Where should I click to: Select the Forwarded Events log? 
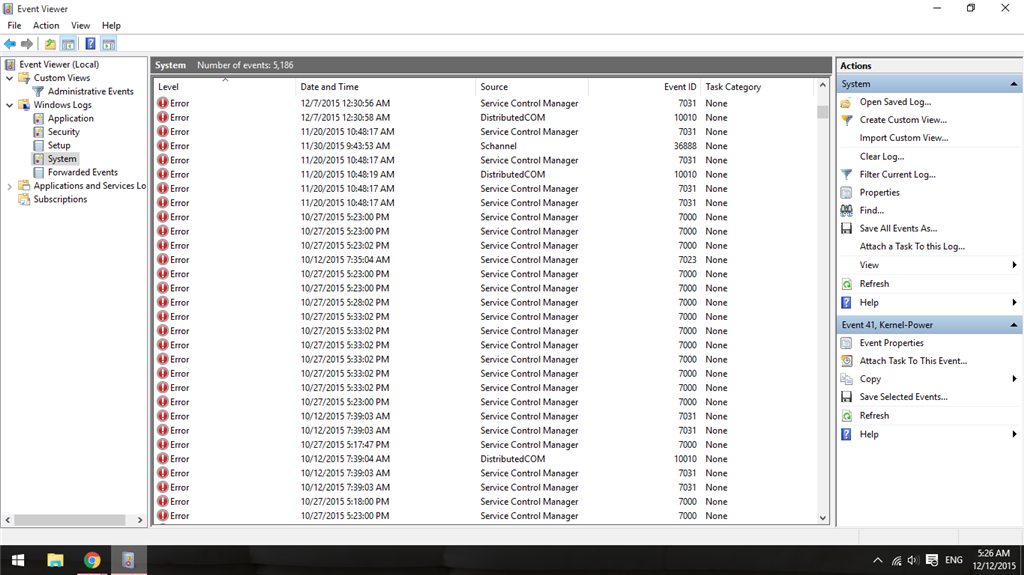click(x=82, y=172)
